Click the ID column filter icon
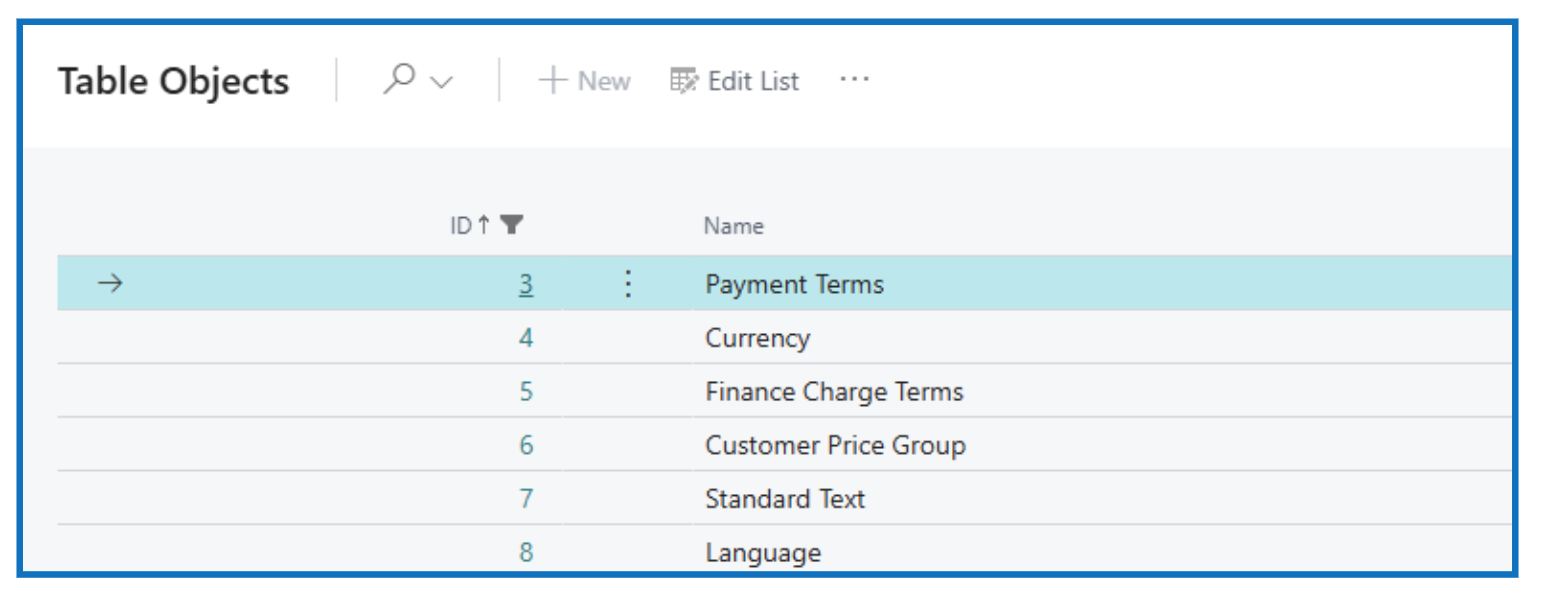This screenshot has width=1542, height=594. [x=511, y=226]
